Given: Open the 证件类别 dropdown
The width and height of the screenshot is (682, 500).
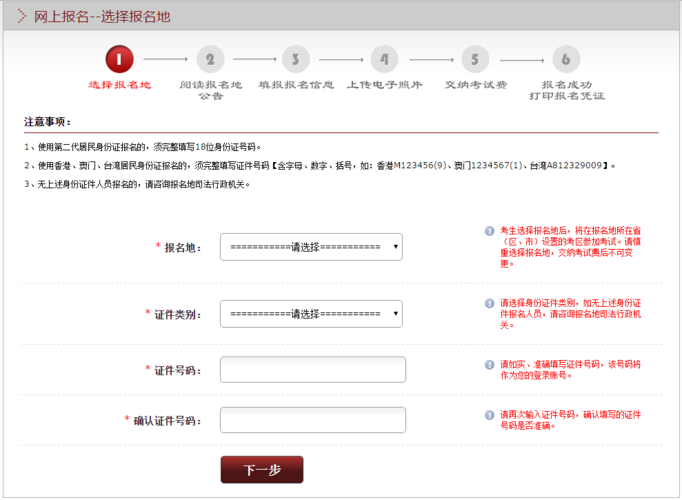Looking at the screenshot, I should click(x=311, y=314).
